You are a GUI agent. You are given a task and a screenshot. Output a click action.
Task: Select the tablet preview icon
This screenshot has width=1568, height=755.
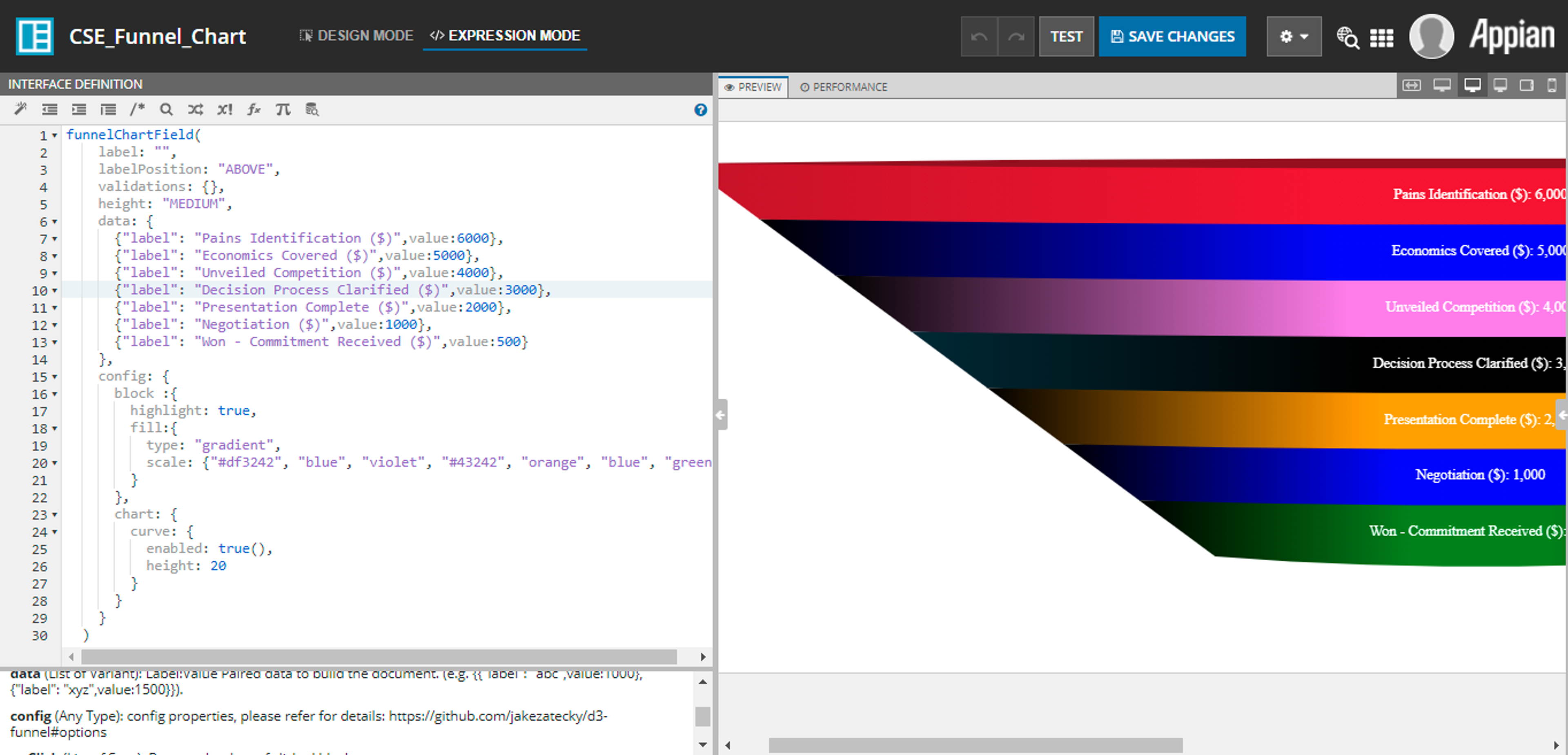coord(1526,86)
